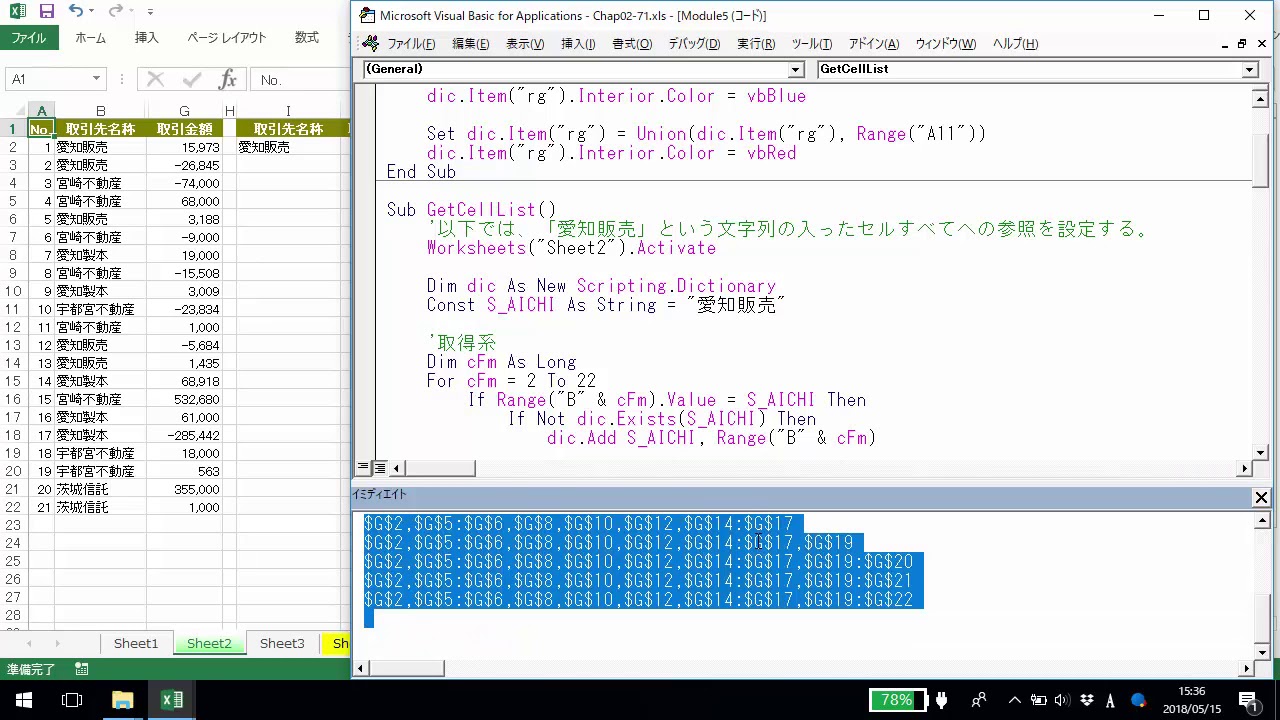Close the Immediate window pane
1280x720 pixels.
tap(1261, 497)
